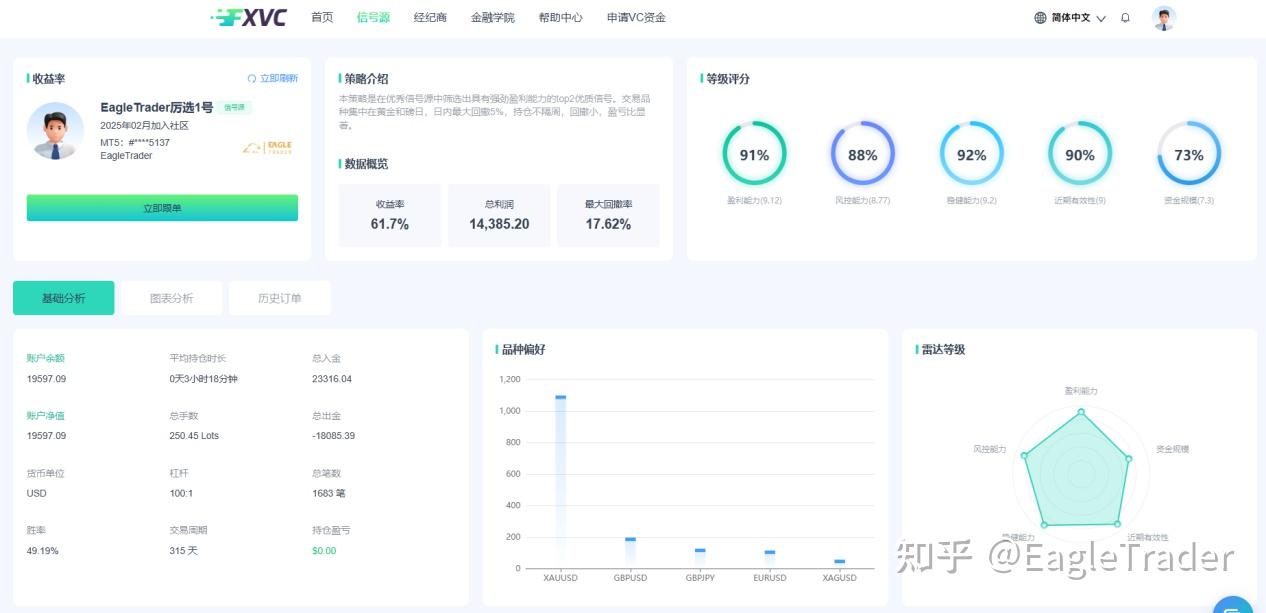Open the 经纪商 menu item
This screenshot has width=1266, height=613.
pyautogui.click(x=430, y=17)
